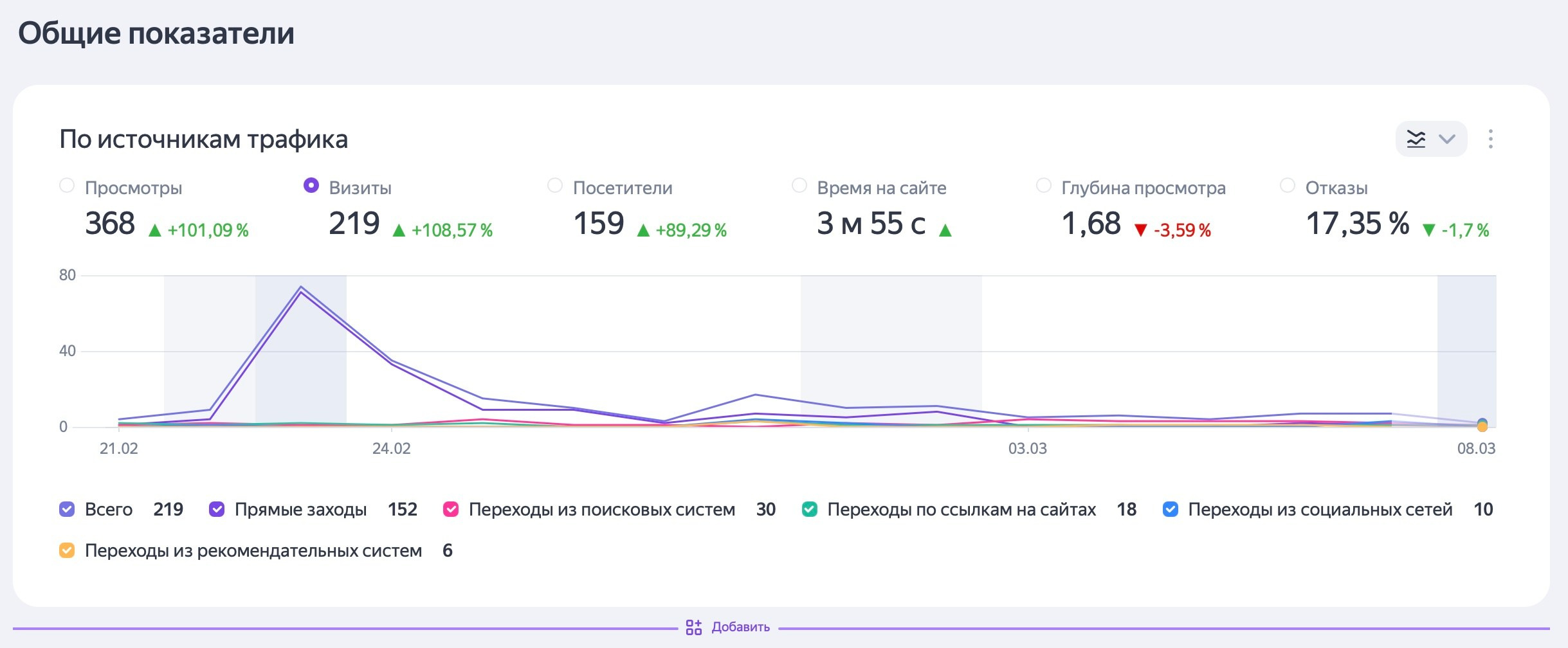Disable Переходы по ссылкам на сайтах

[x=809, y=509]
